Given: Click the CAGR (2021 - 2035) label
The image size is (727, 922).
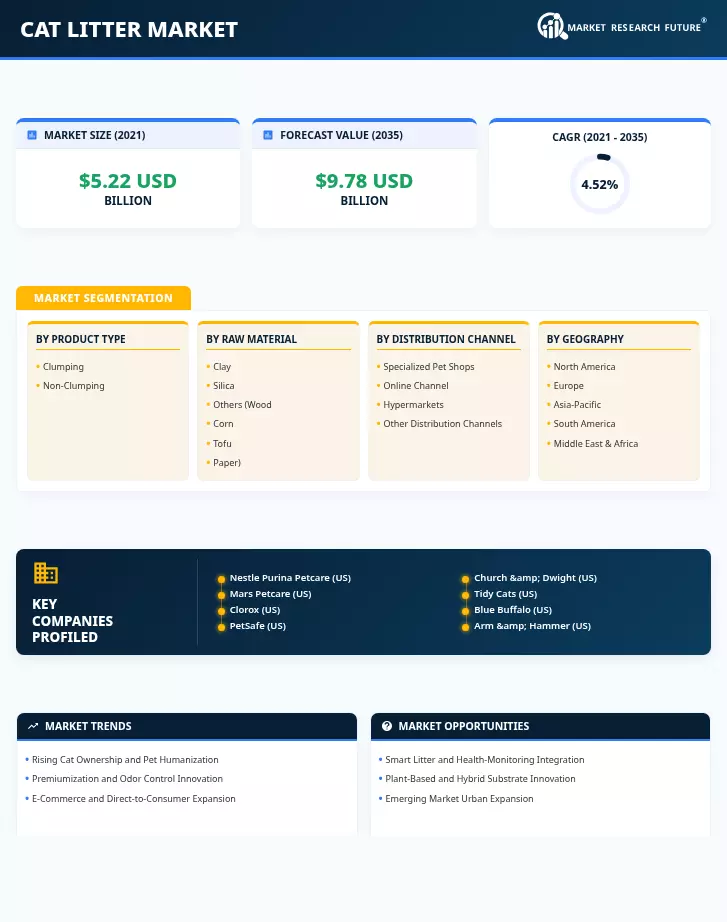Looking at the screenshot, I should tap(599, 137).
